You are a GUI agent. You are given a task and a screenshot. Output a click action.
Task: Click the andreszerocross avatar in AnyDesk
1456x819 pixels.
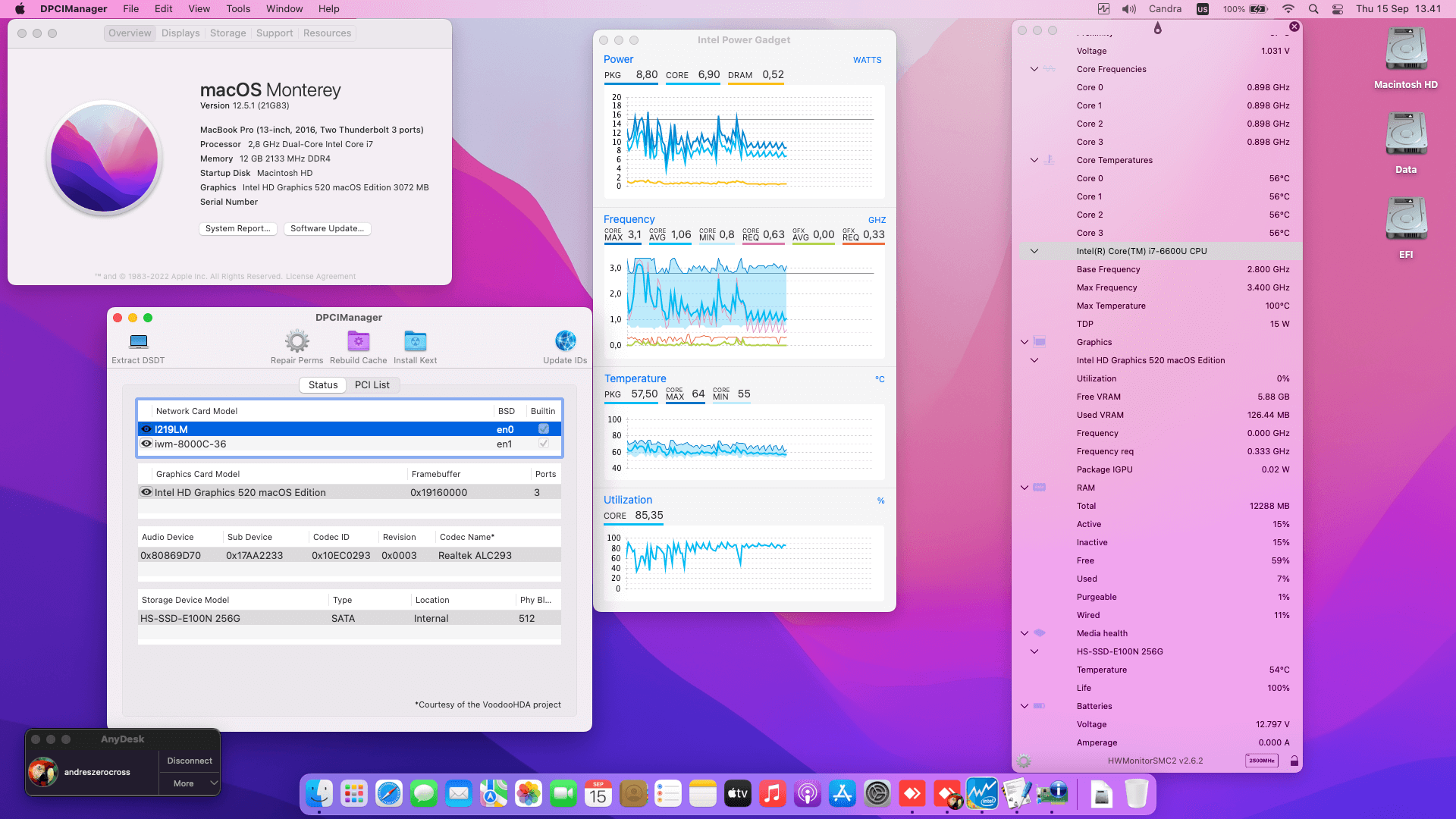point(43,772)
